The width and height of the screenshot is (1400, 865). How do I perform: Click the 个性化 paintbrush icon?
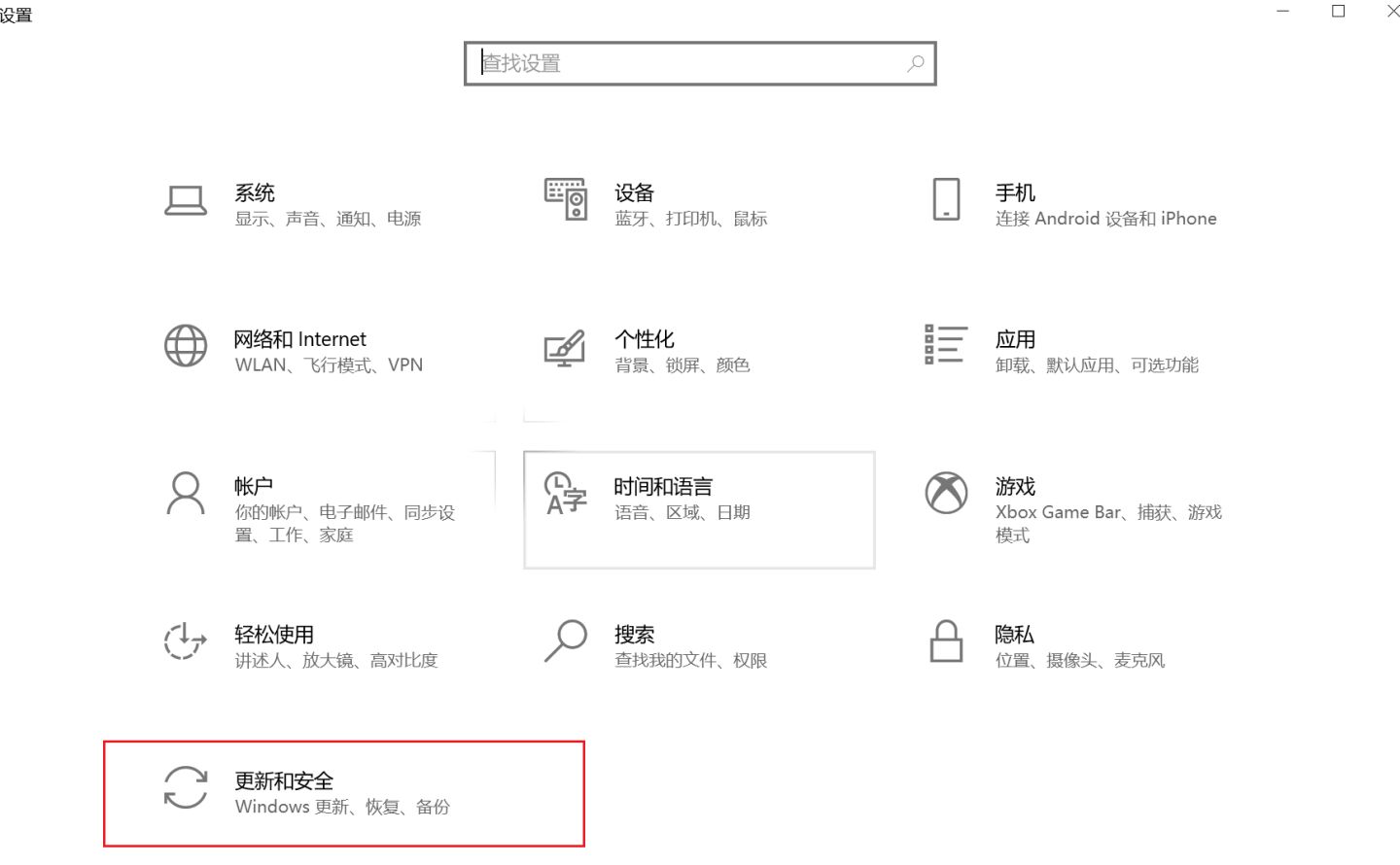click(564, 349)
